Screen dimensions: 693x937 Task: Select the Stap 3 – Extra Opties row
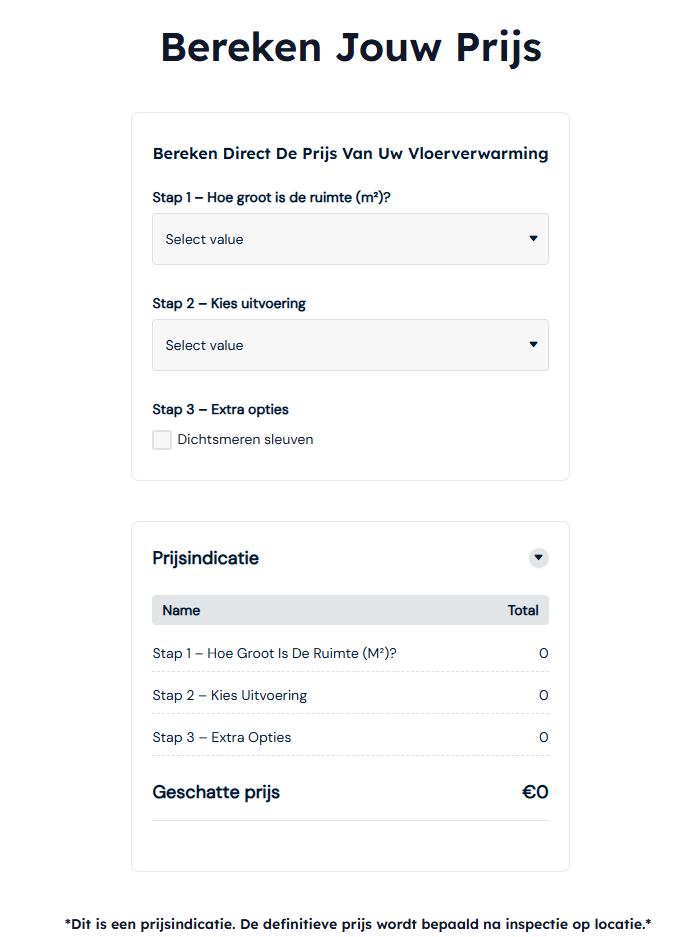pos(350,737)
